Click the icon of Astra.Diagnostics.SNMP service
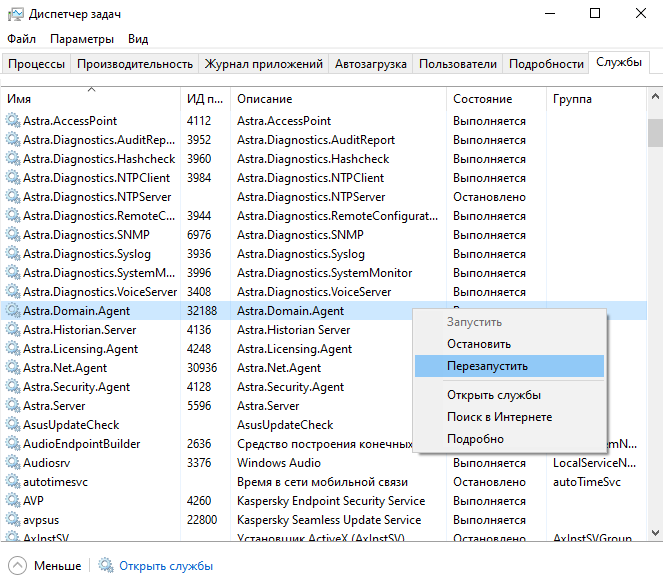 [x=13, y=235]
